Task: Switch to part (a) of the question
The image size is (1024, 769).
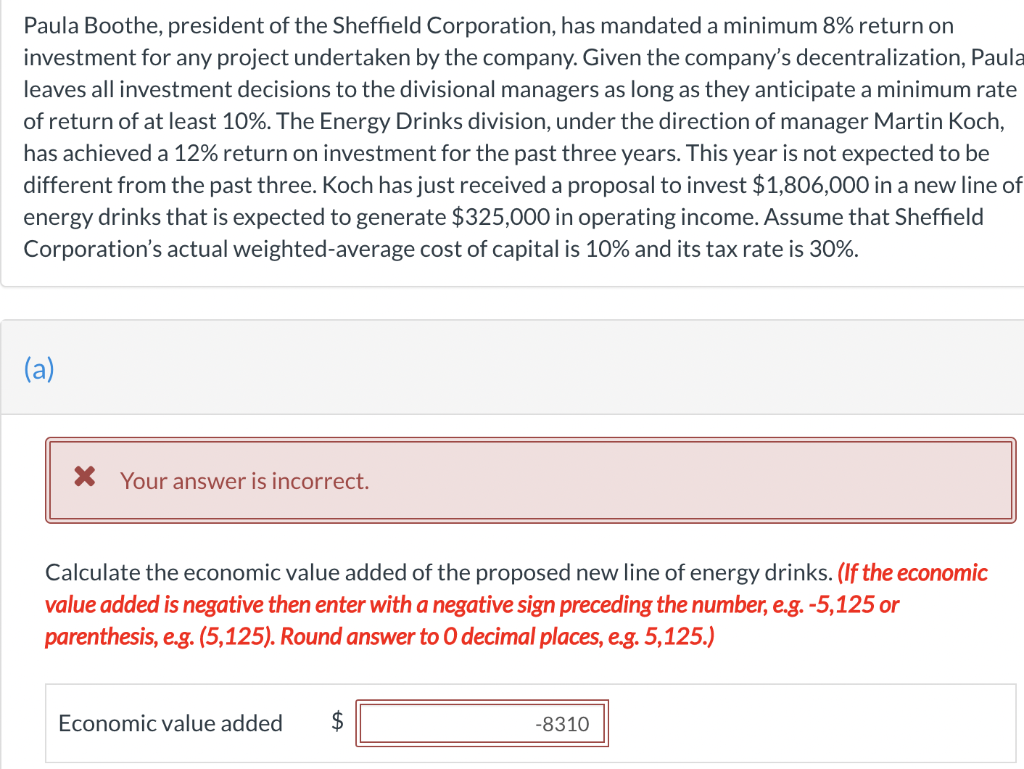Action: coord(39,369)
